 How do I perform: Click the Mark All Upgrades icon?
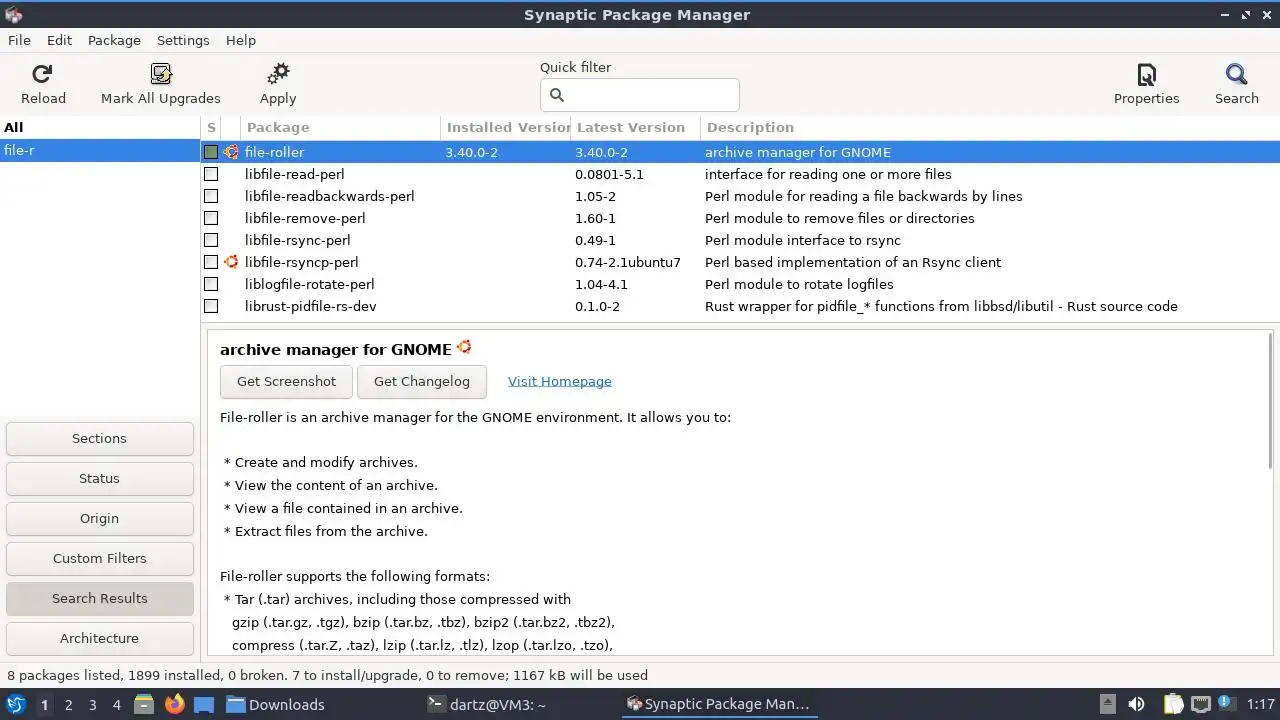pyautogui.click(x=160, y=74)
